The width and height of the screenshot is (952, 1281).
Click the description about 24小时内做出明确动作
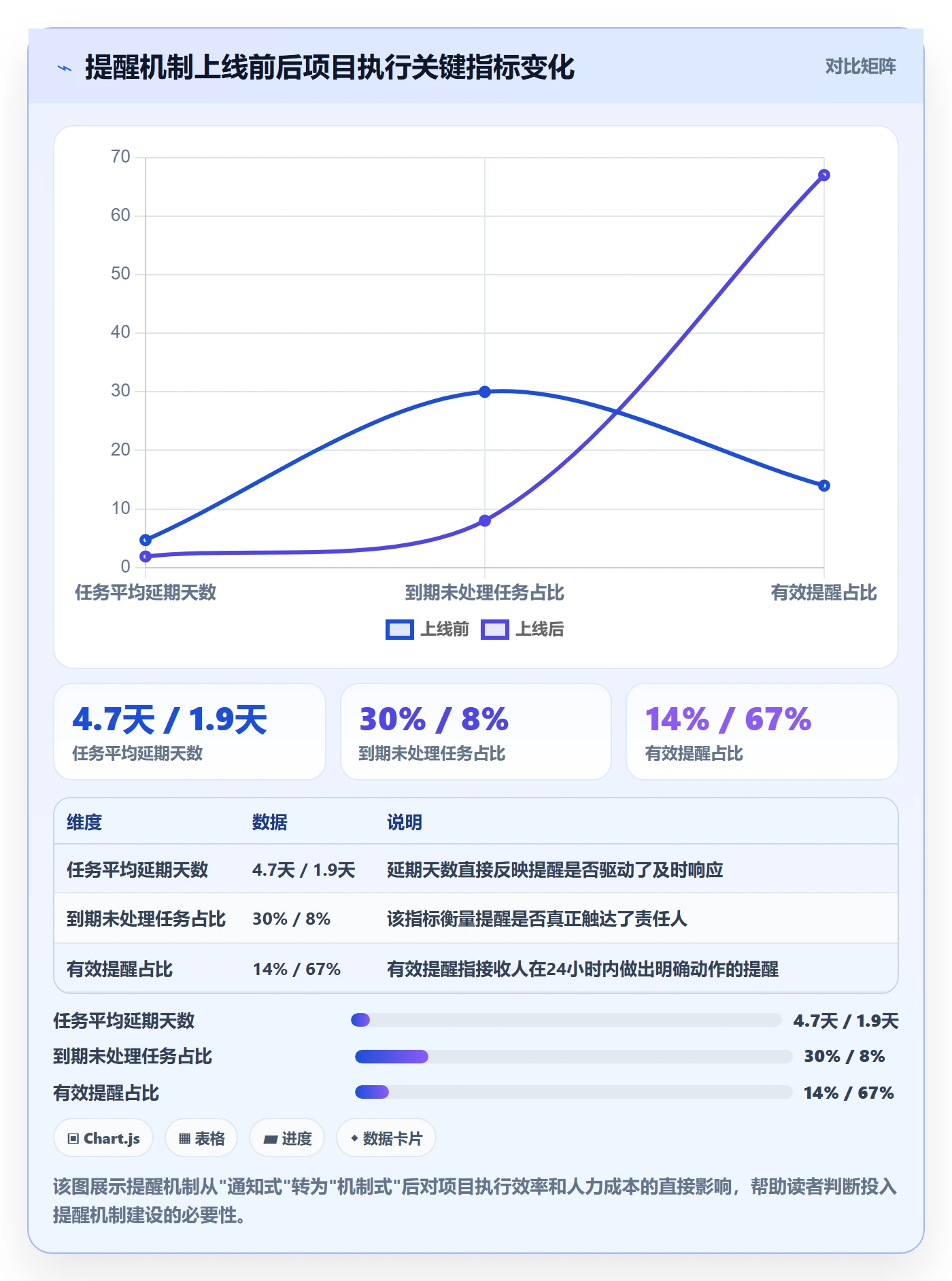(583, 970)
